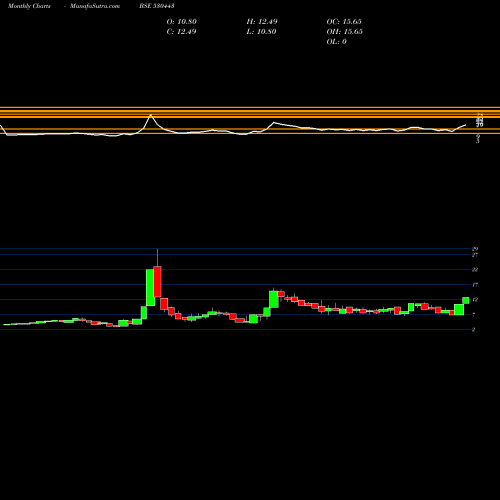Click the open value 'O: 10.80'
This screenshot has width=500, height=500.
pos(182,22)
